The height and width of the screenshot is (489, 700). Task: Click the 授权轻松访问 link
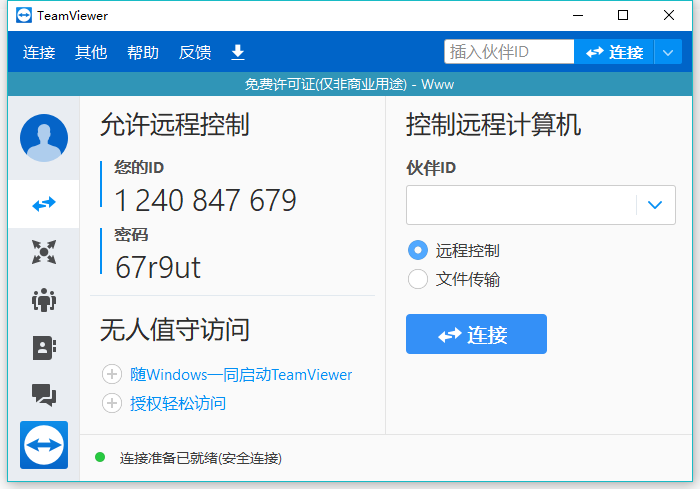[x=178, y=403]
